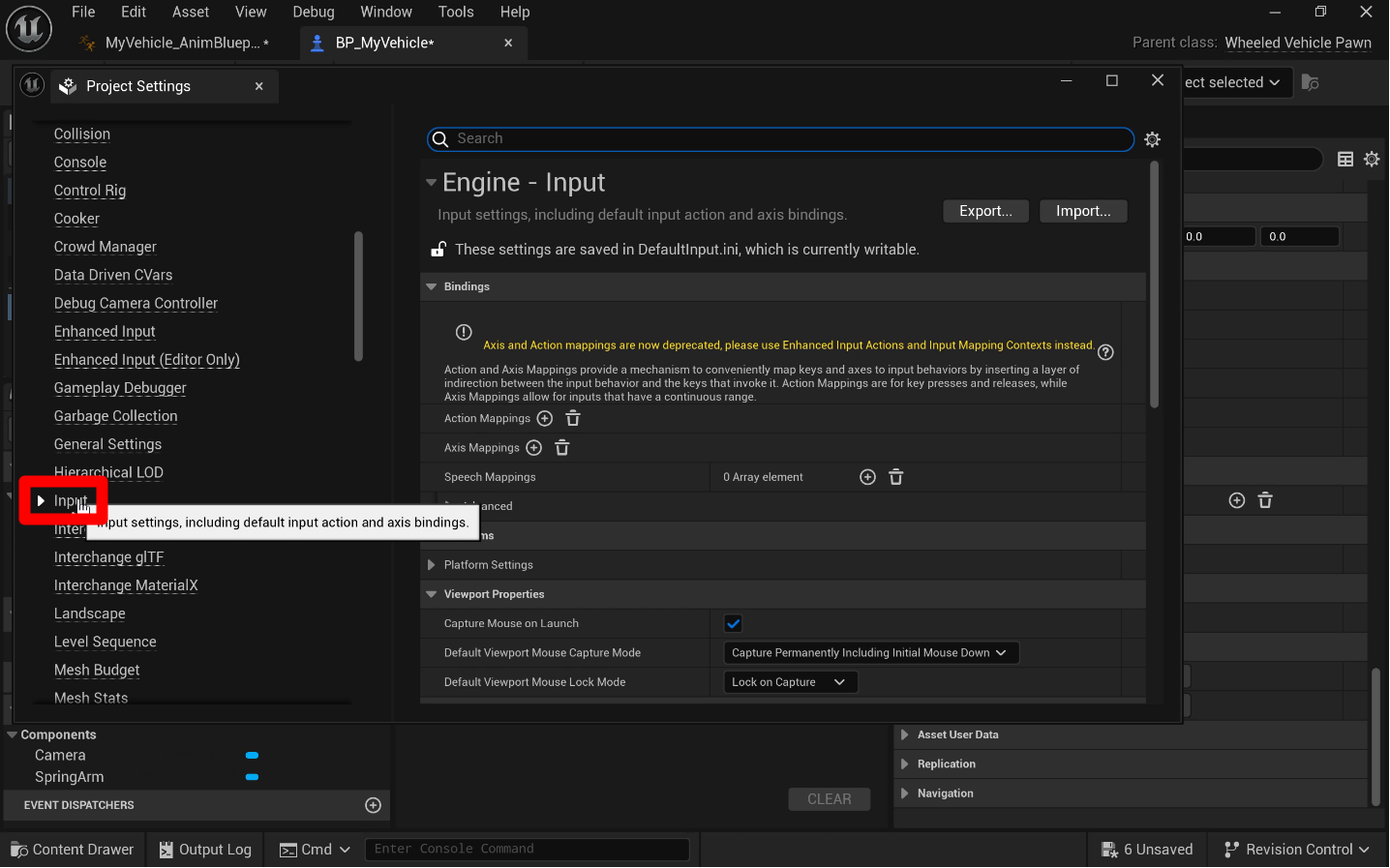The width and height of the screenshot is (1390, 868).
Task: Open Details panel settings gear
Action: click(x=1372, y=160)
